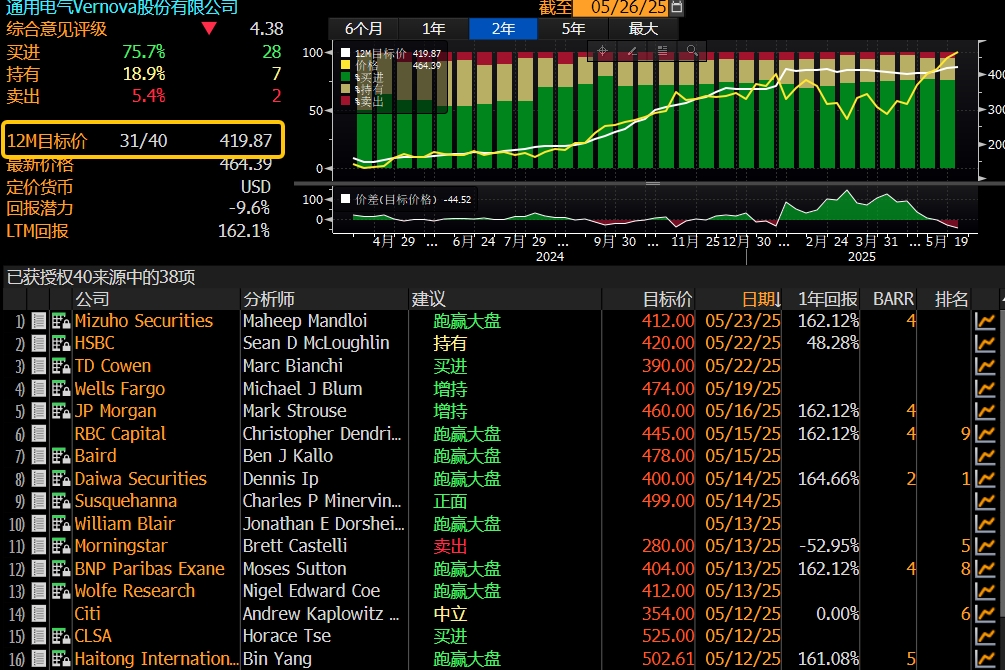Click locked spreadsheet icon for CLSA

pos(61,636)
